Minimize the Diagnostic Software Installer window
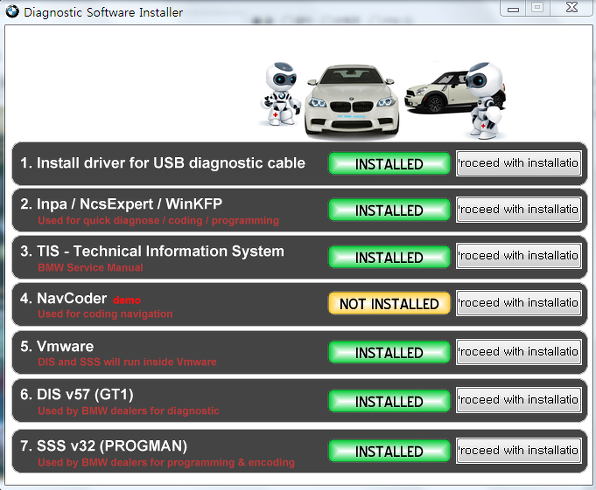The image size is (596, 490). click(513, 8)
